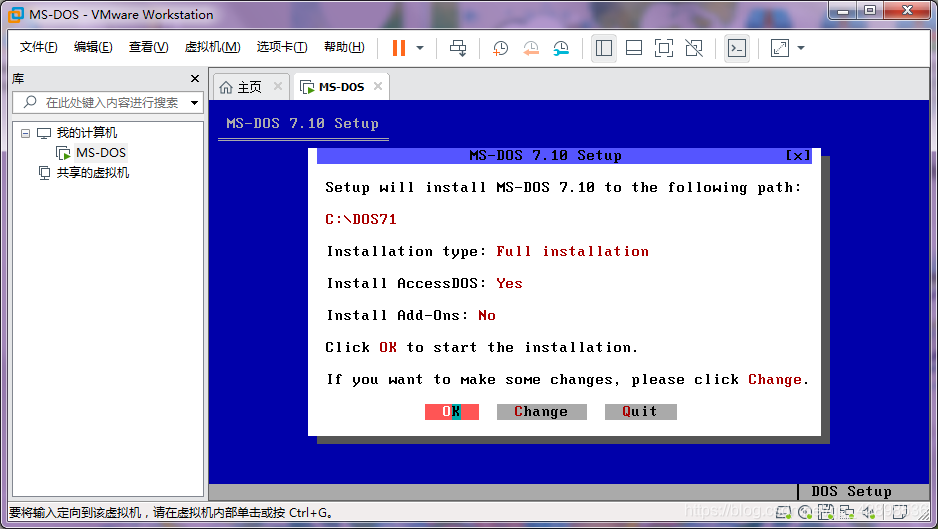Image resolution: width=938 pixels, height=529 pixels.
Task: Click the CD/DVD drive status icon
Action: point(805,512)
